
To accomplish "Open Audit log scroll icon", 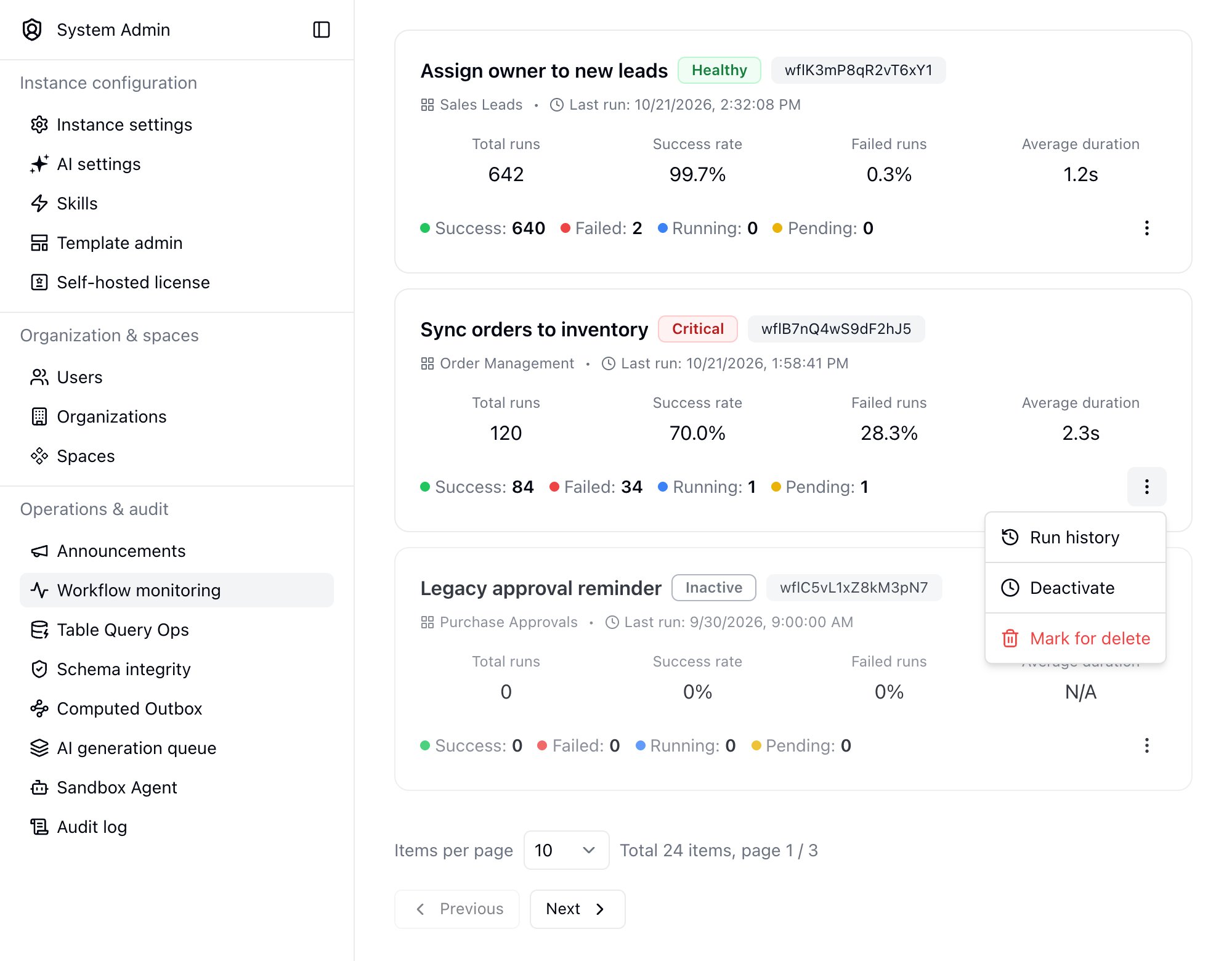I will (39, 827).
